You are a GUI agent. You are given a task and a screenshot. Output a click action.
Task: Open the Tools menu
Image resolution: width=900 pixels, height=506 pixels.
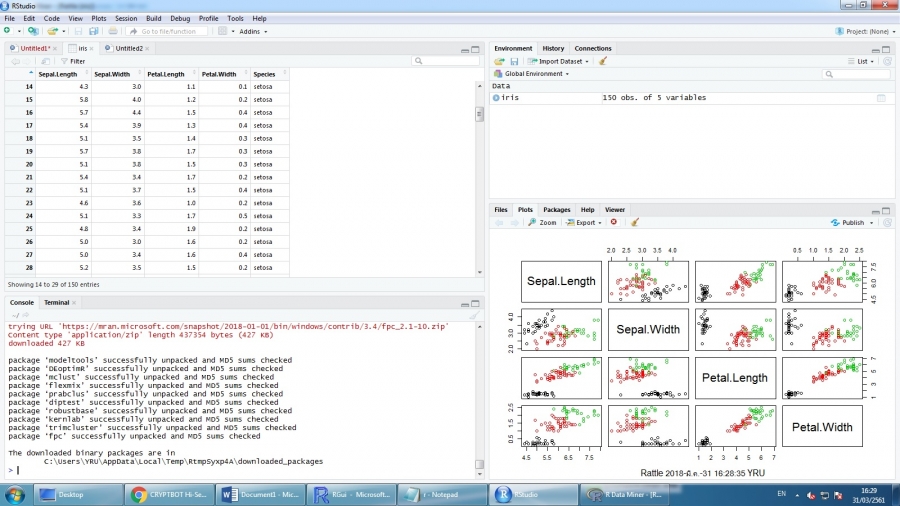[x=235, y=18]
